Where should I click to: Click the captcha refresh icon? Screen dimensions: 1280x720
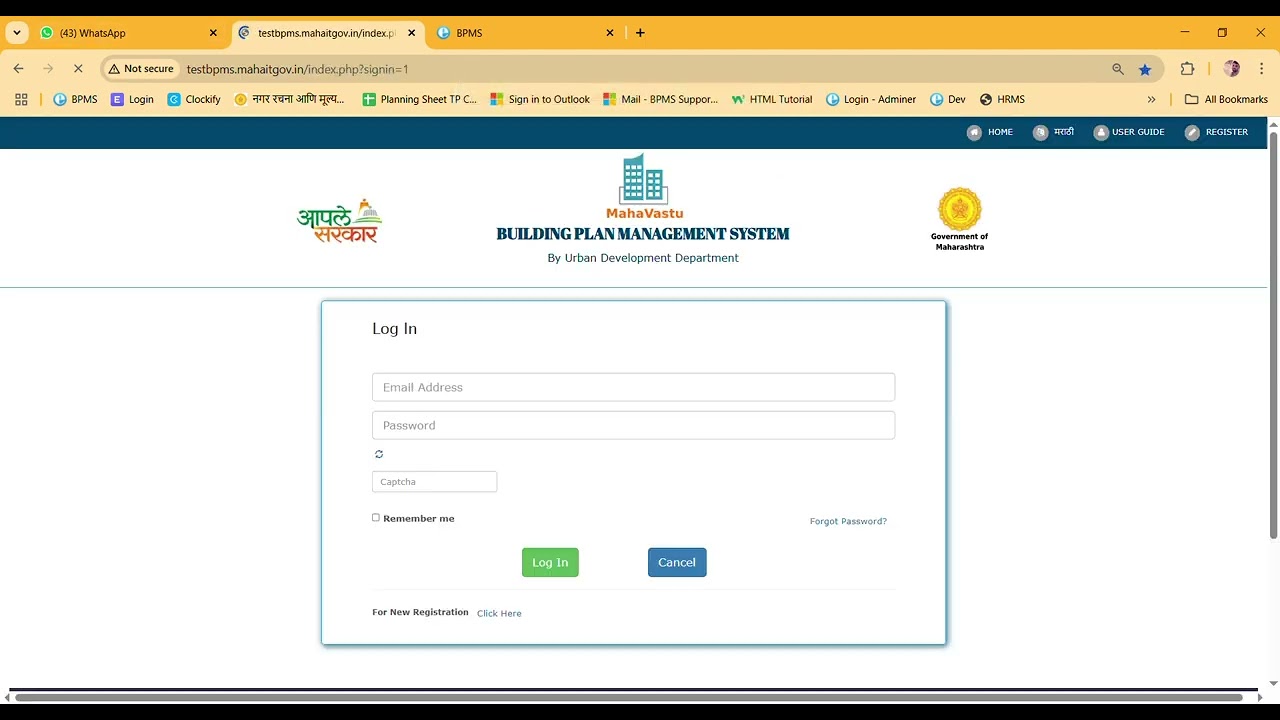pos(379,454)
